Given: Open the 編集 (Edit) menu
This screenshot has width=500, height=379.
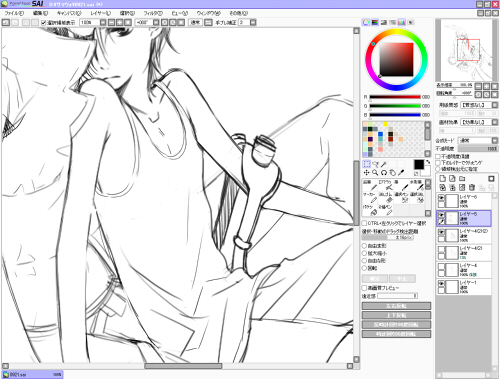Looking at the screenshot, I should pos(40,13).
